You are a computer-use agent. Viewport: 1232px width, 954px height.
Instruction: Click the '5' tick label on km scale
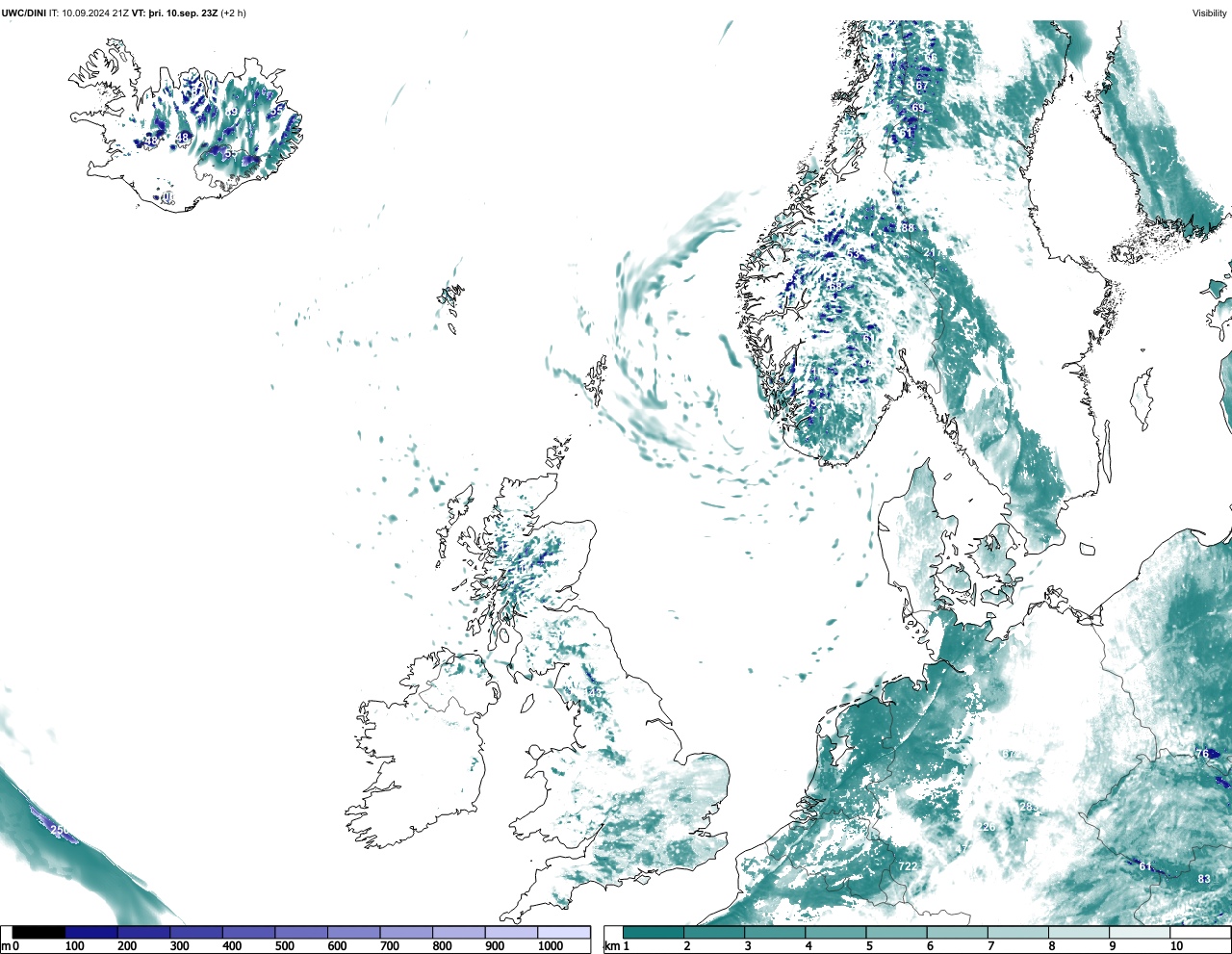coord(869,946)
